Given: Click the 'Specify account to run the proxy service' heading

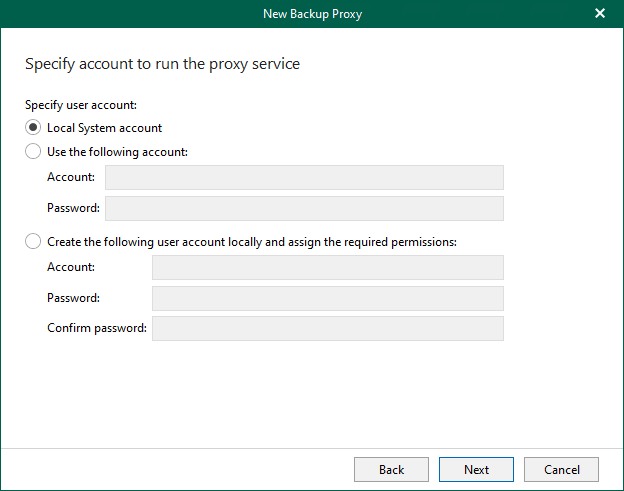Looking at the screenshot, I should [x=162, y=64].
